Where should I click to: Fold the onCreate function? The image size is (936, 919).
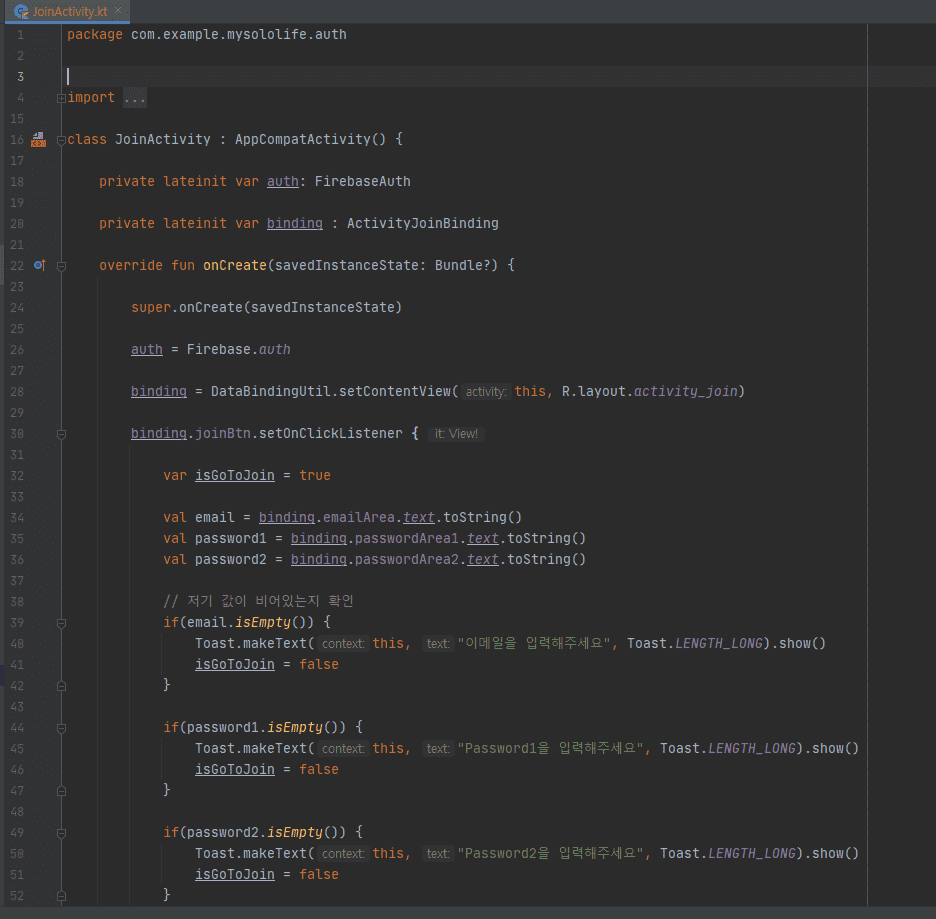61,266
